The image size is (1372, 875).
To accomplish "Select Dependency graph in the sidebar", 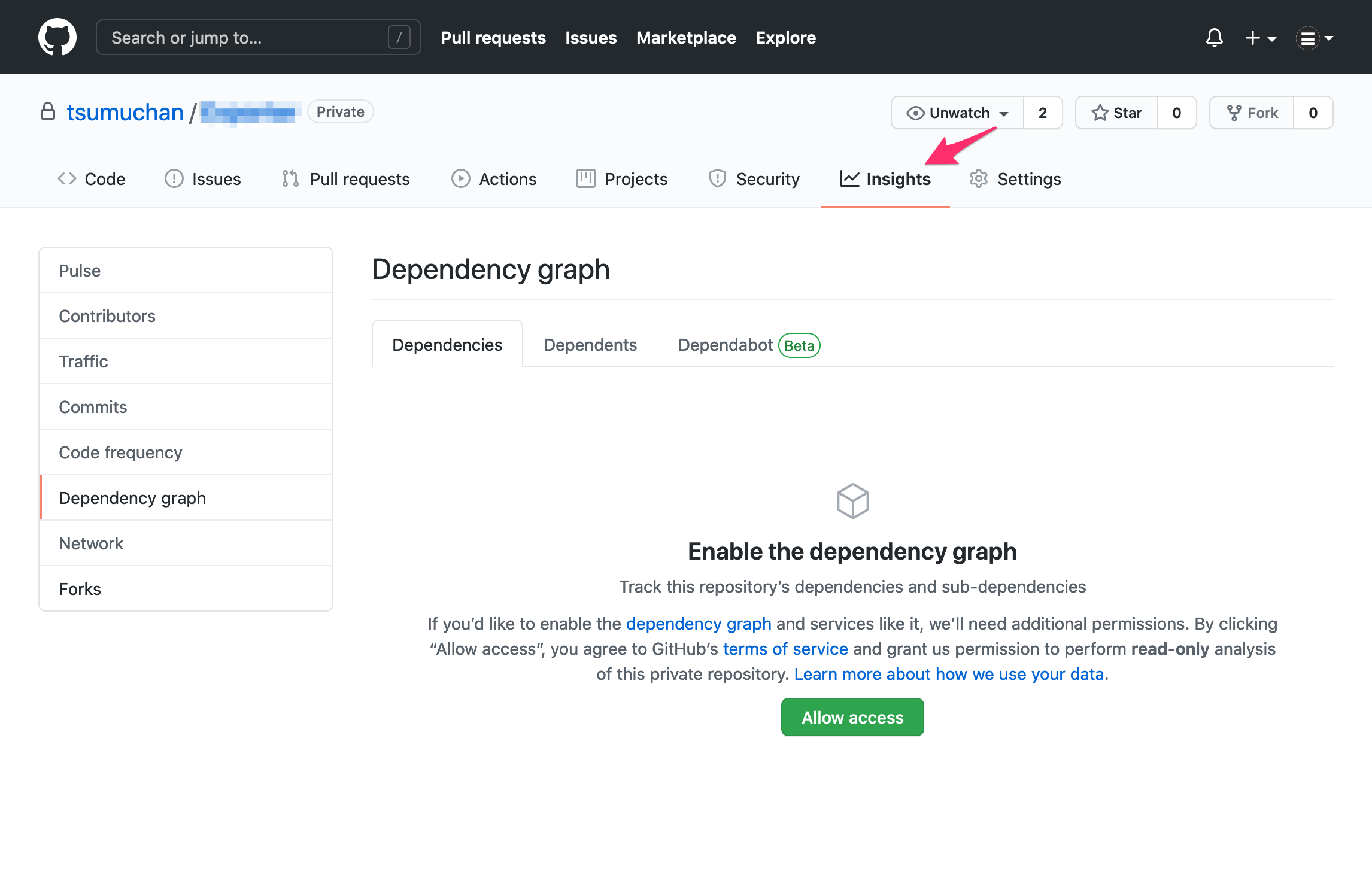I will click(x=186, y=498).
